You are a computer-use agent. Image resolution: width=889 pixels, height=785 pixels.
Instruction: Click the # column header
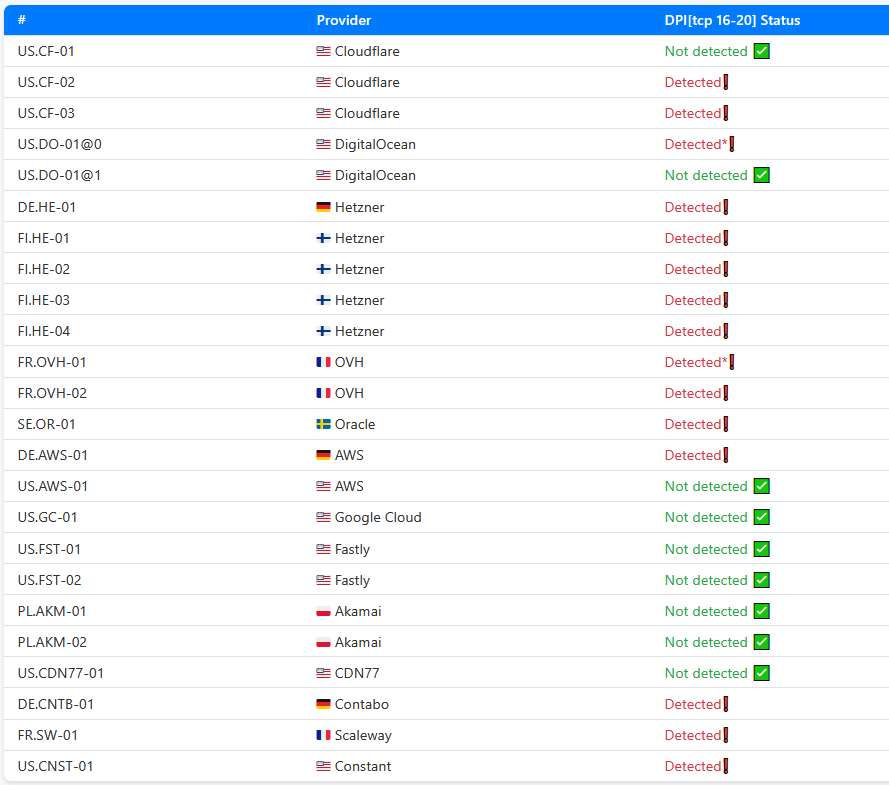pos(22,20)
